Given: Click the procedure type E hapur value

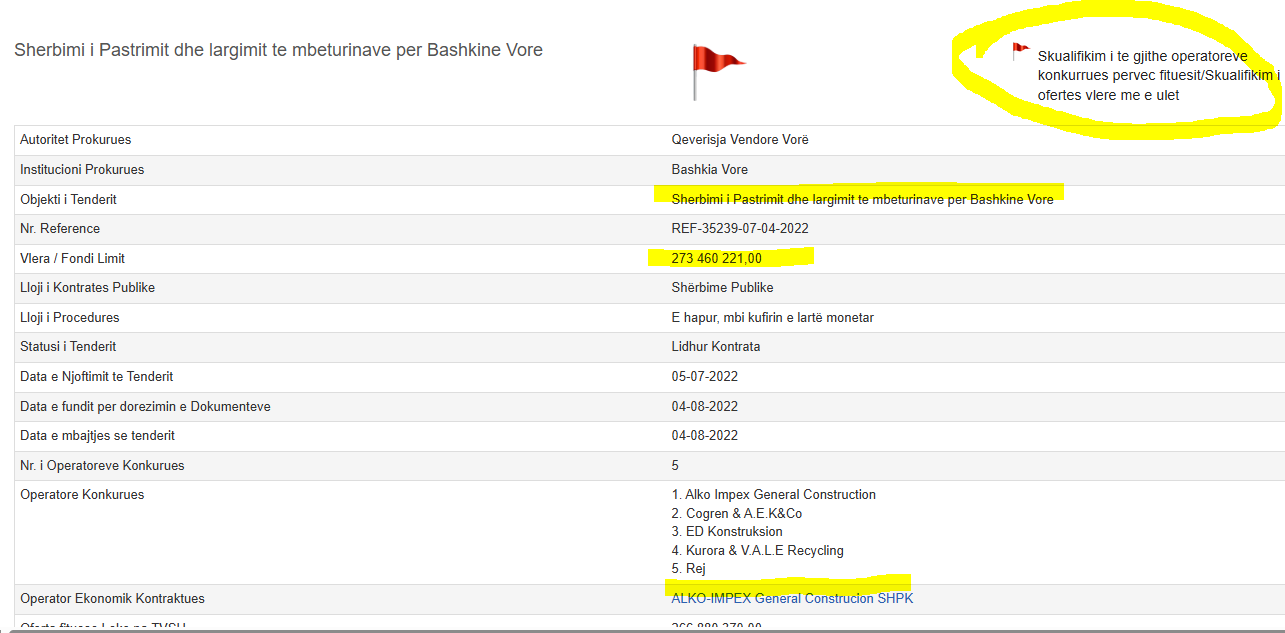Looking at the screenshot, I should [x=773, y=318].
